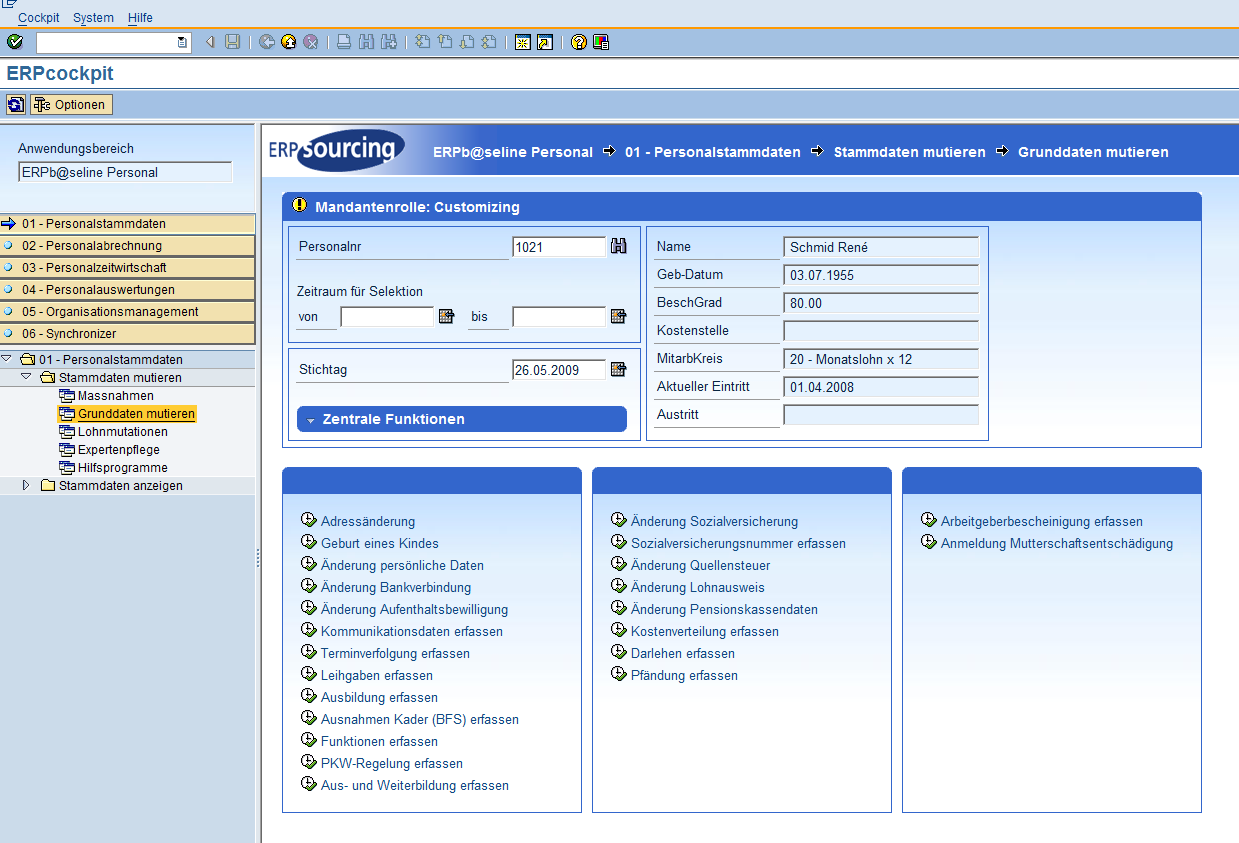1239x843 pixels.
Task: Select Expertenpflege in the tree
Action: [x=119, y=450]
